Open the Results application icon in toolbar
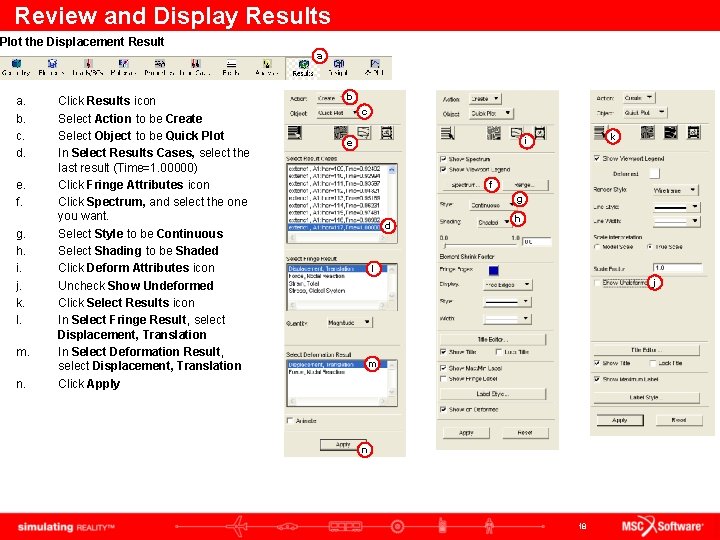 click(x=303, y=68)
